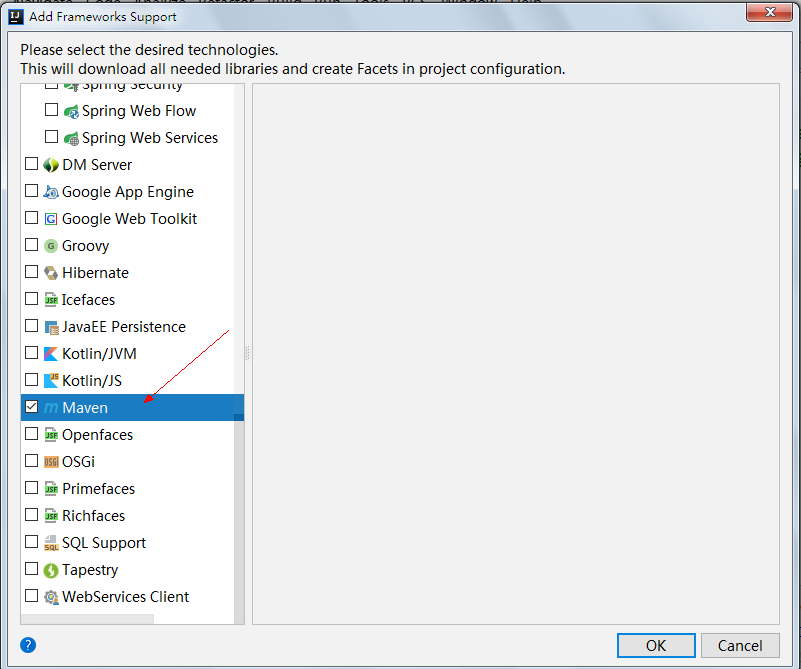The image size is (801, 669).
Task: Select the Google App Engine label
Action: 128,192
